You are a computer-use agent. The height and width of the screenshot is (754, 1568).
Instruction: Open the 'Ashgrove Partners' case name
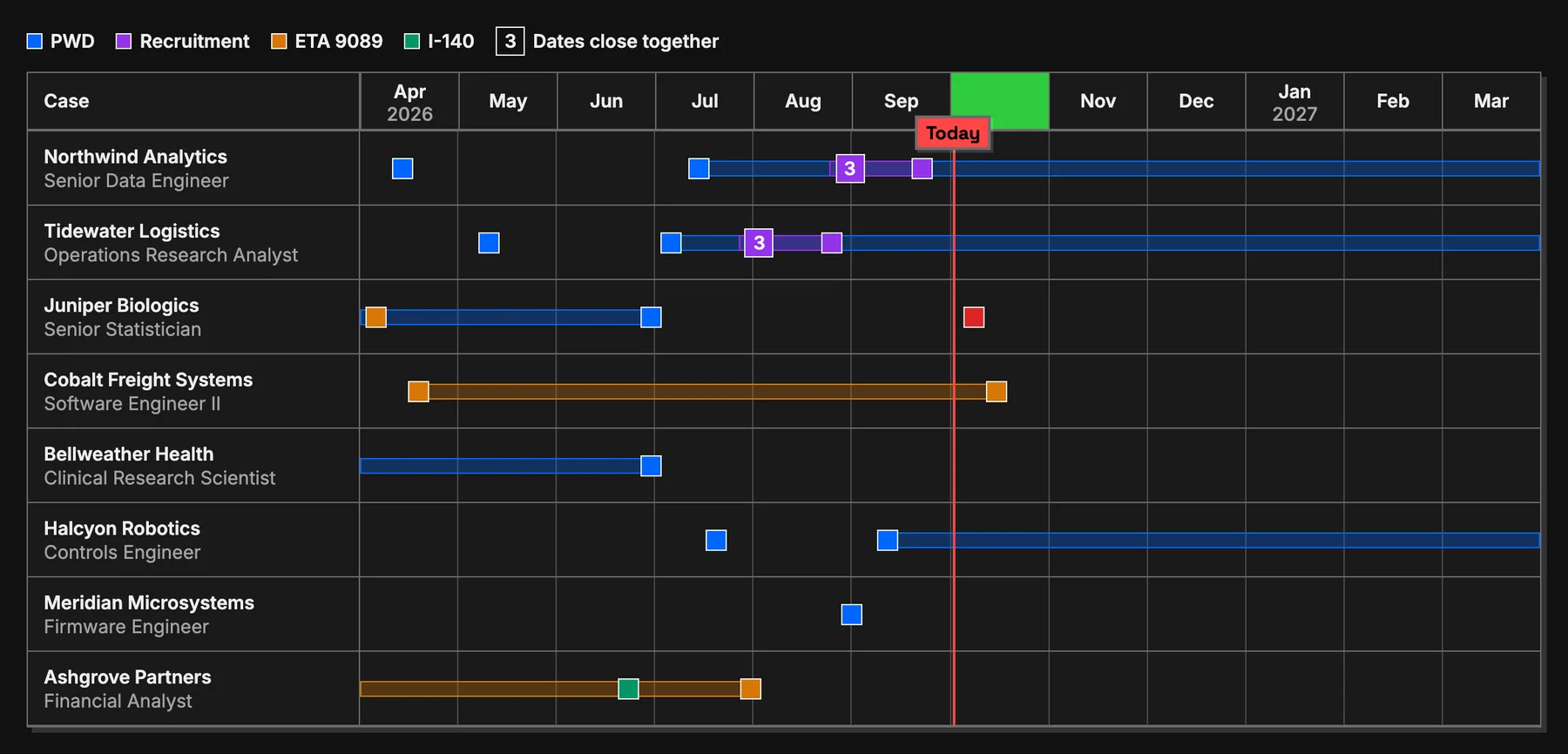click(127, 677)
